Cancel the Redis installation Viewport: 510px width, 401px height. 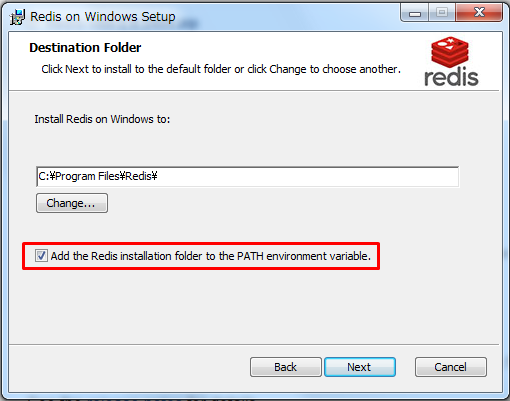[451, 367]
